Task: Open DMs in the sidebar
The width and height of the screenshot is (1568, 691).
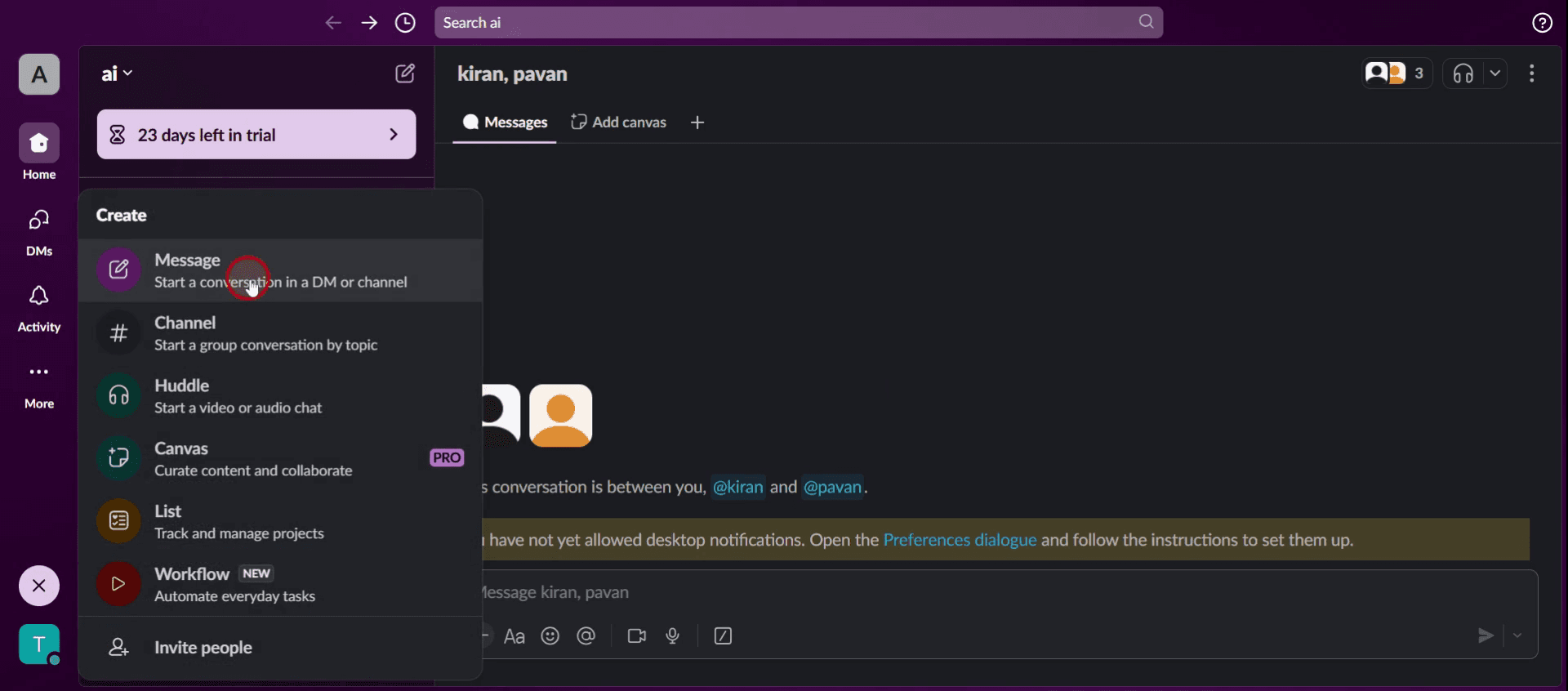Action: (x=39, y=232)
